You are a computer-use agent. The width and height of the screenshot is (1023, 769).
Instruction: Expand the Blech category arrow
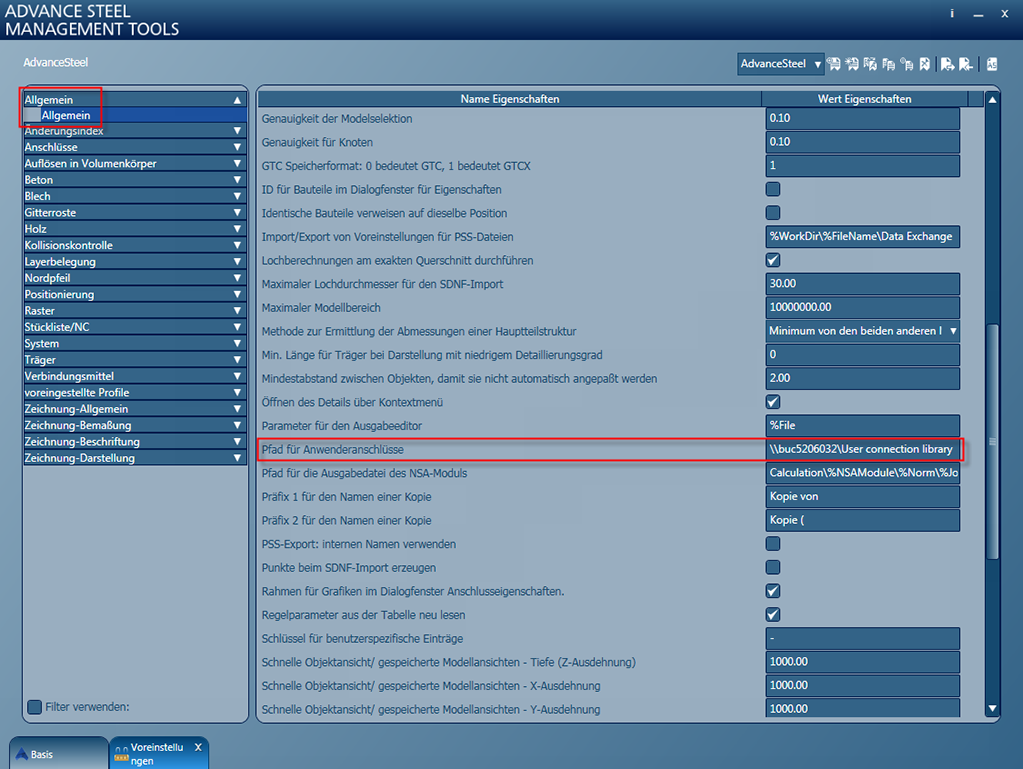(x=237, y=196)
